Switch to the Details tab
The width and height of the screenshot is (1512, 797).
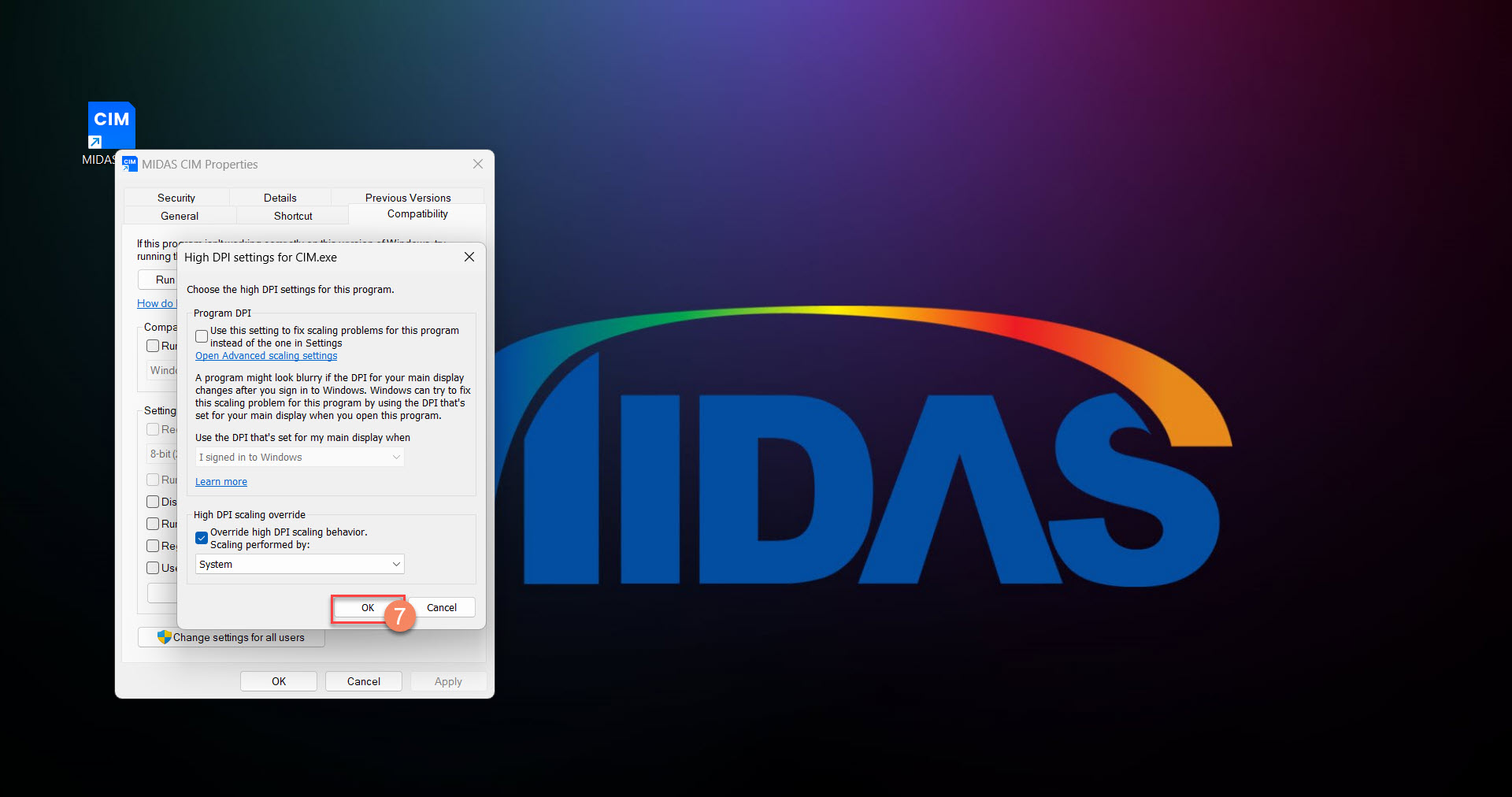pos(280,198)
